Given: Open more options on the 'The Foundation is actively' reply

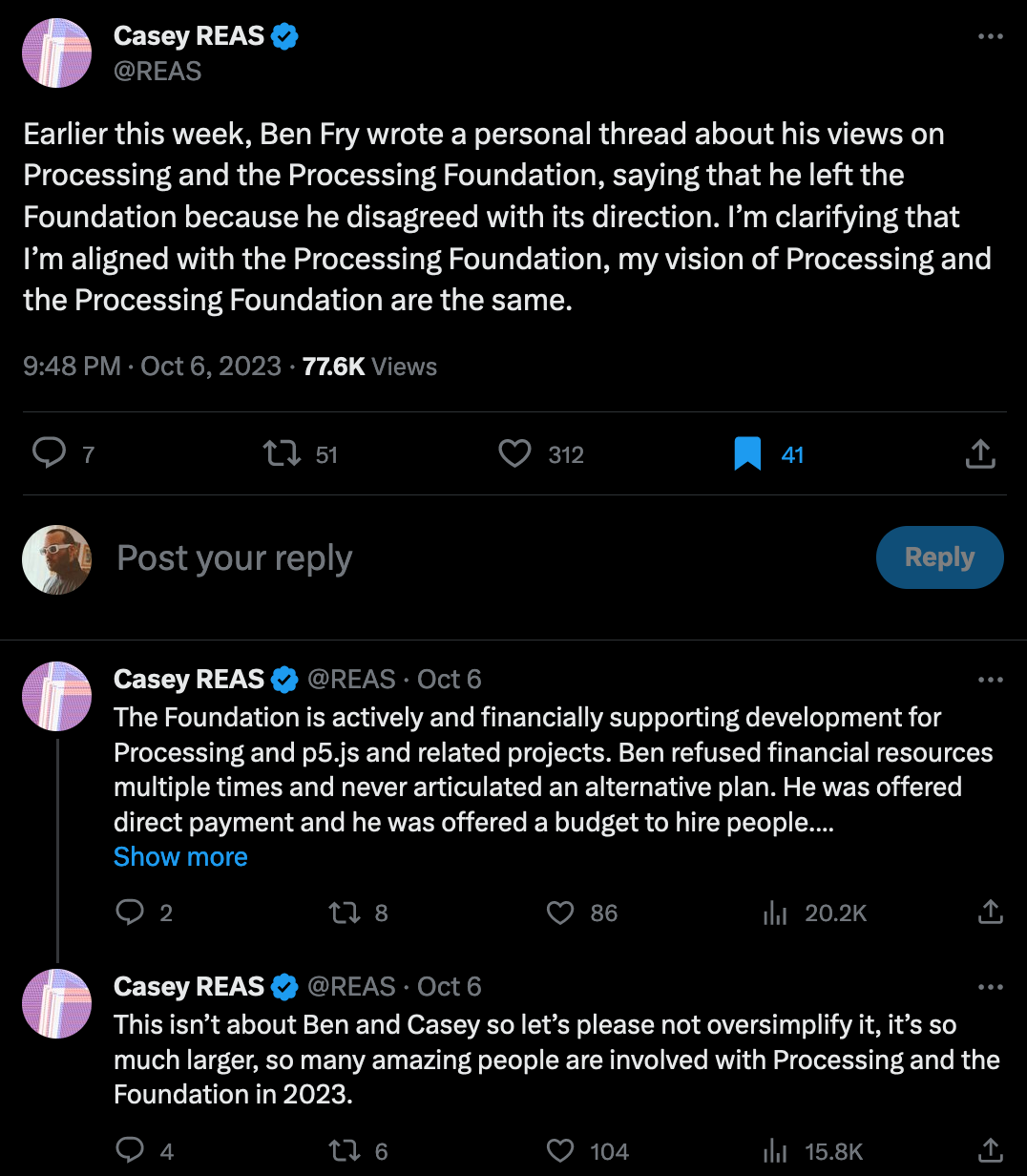Looking at the screenshot, I should click(991, 680).
